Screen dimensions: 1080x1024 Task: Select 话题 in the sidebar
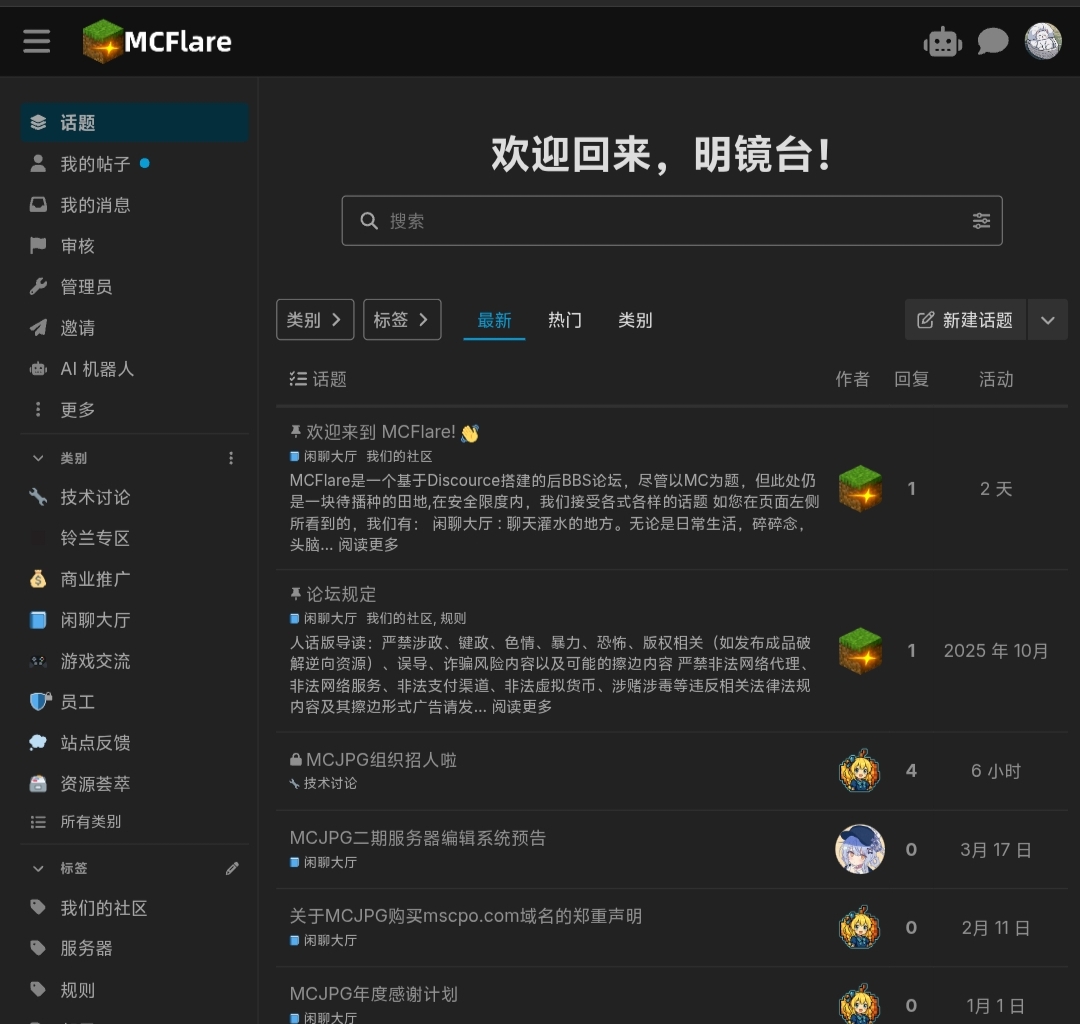(x=134, y=123)
